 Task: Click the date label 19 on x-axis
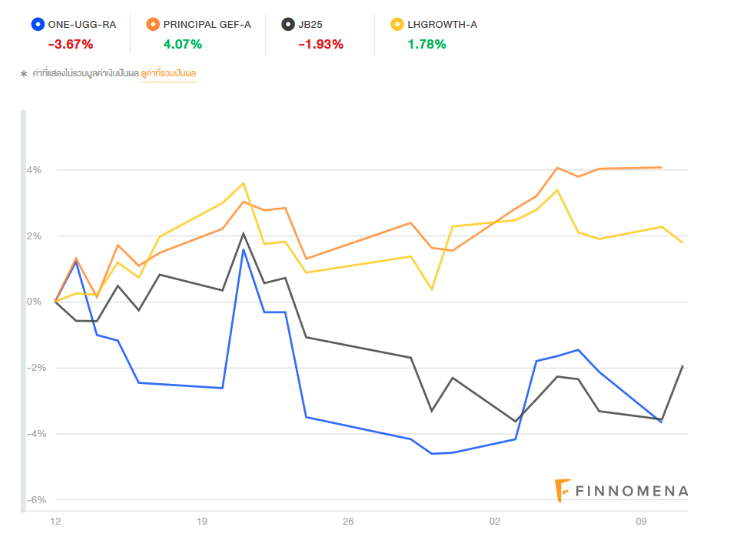(x=202, y=522)
